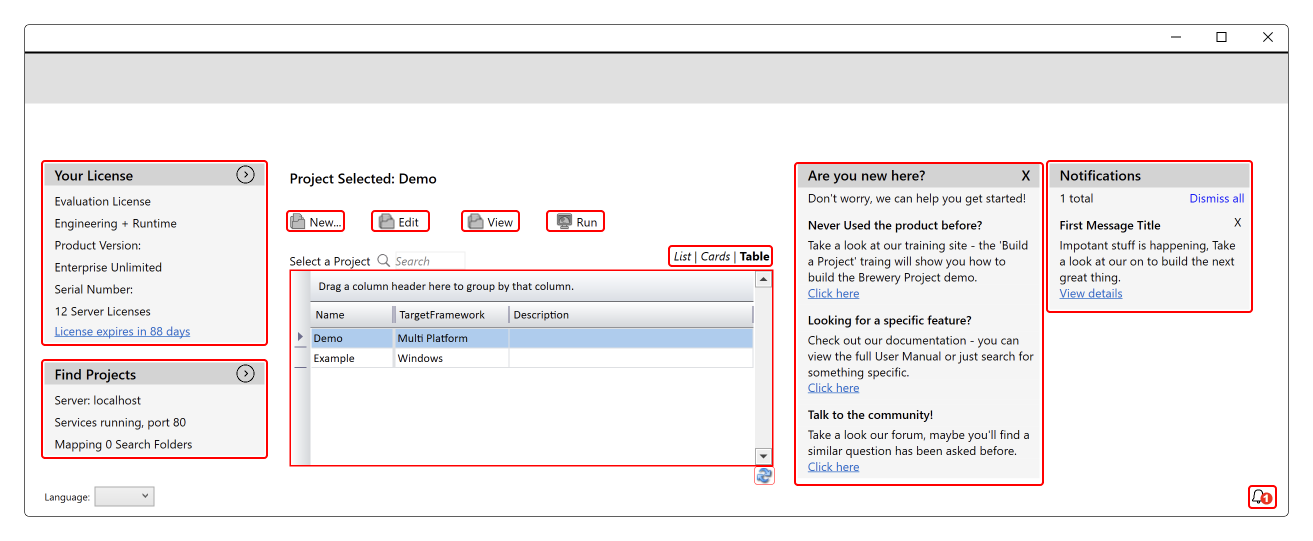Image resolution: width=1313 pixels, height=541 pixels.
Task: Expand Your License panel arrow
Action: [245, 175]
